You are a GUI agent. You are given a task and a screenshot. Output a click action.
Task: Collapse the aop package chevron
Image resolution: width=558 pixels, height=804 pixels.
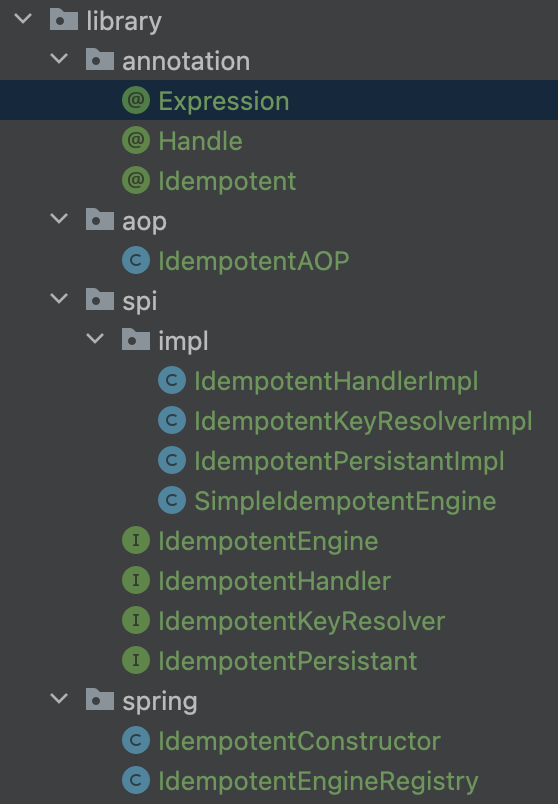[x=59, y=219]
